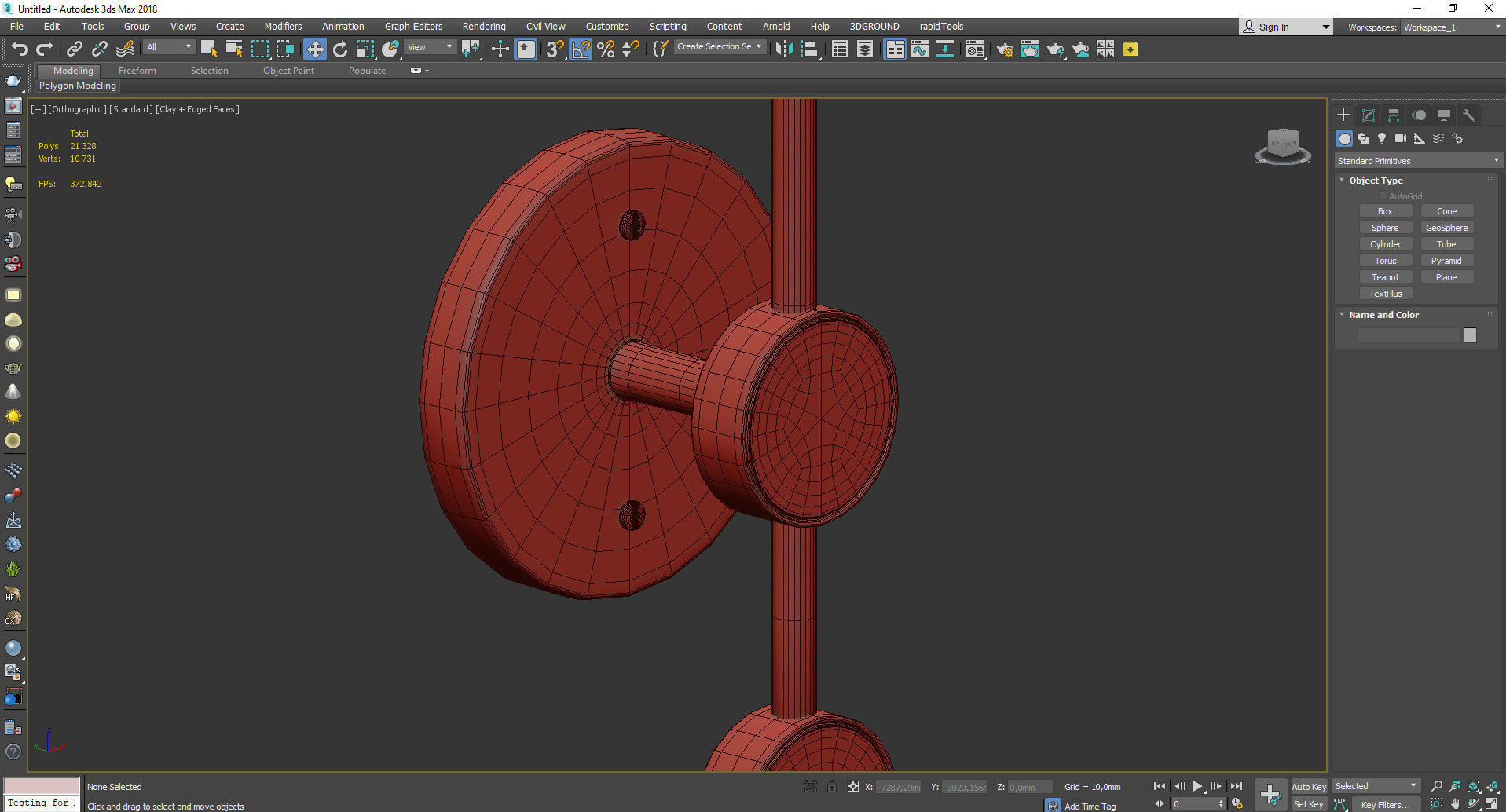Toggle Percent Snap
This screenshot has width=1506, height=812.
[x=606, y=49]
